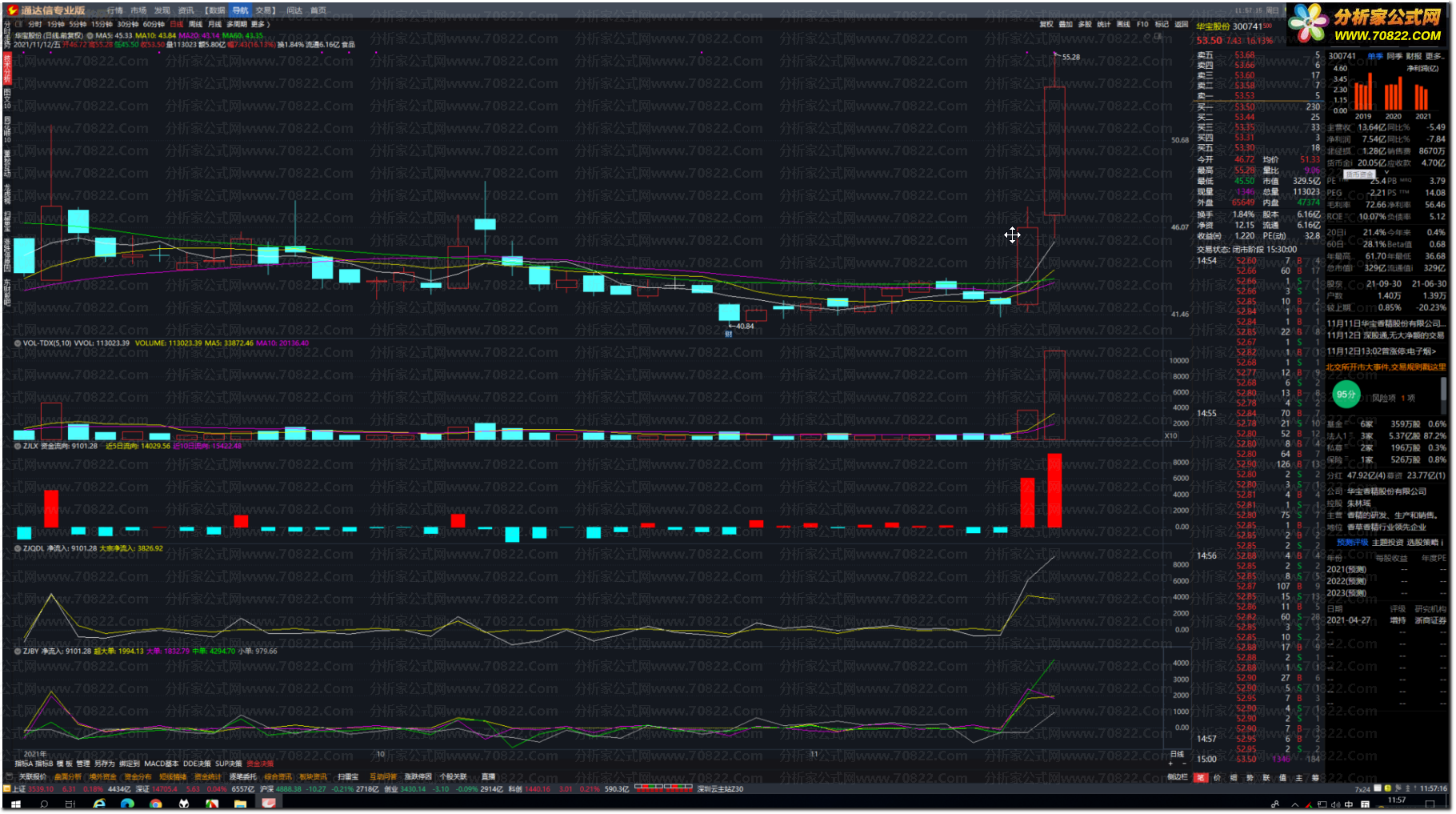Image resolution: width=1456 pixels, height=814 pixels.
Task: Click the ZJBY indicator settings circle icon
Action: pos(18,651)
